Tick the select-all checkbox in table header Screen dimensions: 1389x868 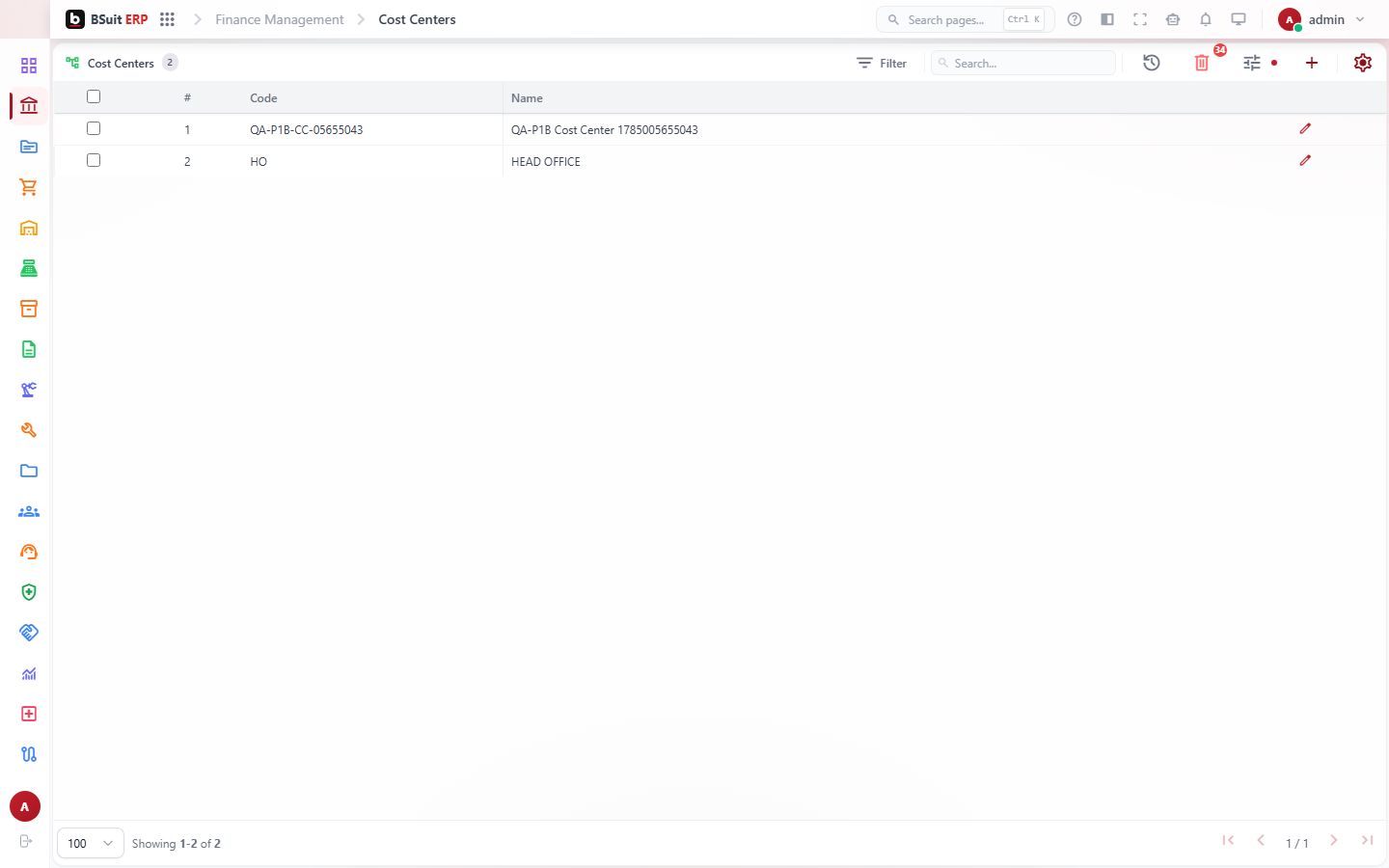point(94,96)
